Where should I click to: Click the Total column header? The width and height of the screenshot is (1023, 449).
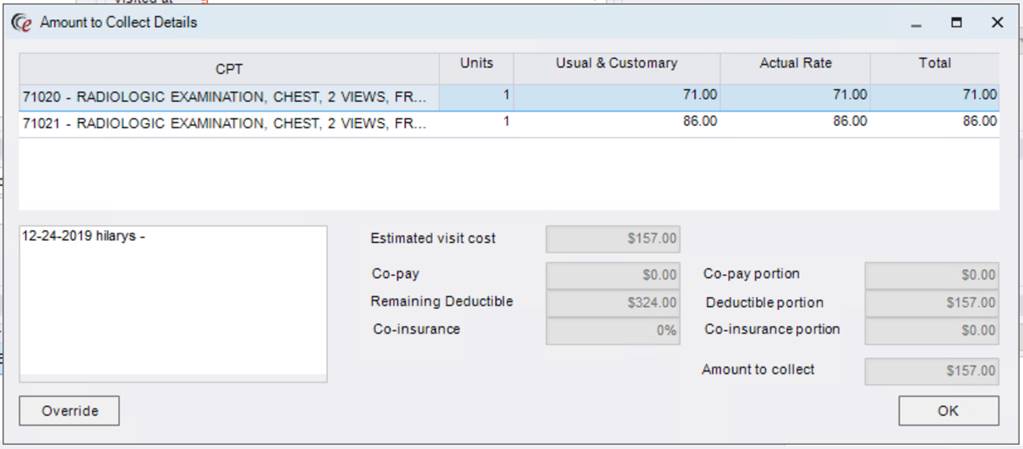coord(934,64)
